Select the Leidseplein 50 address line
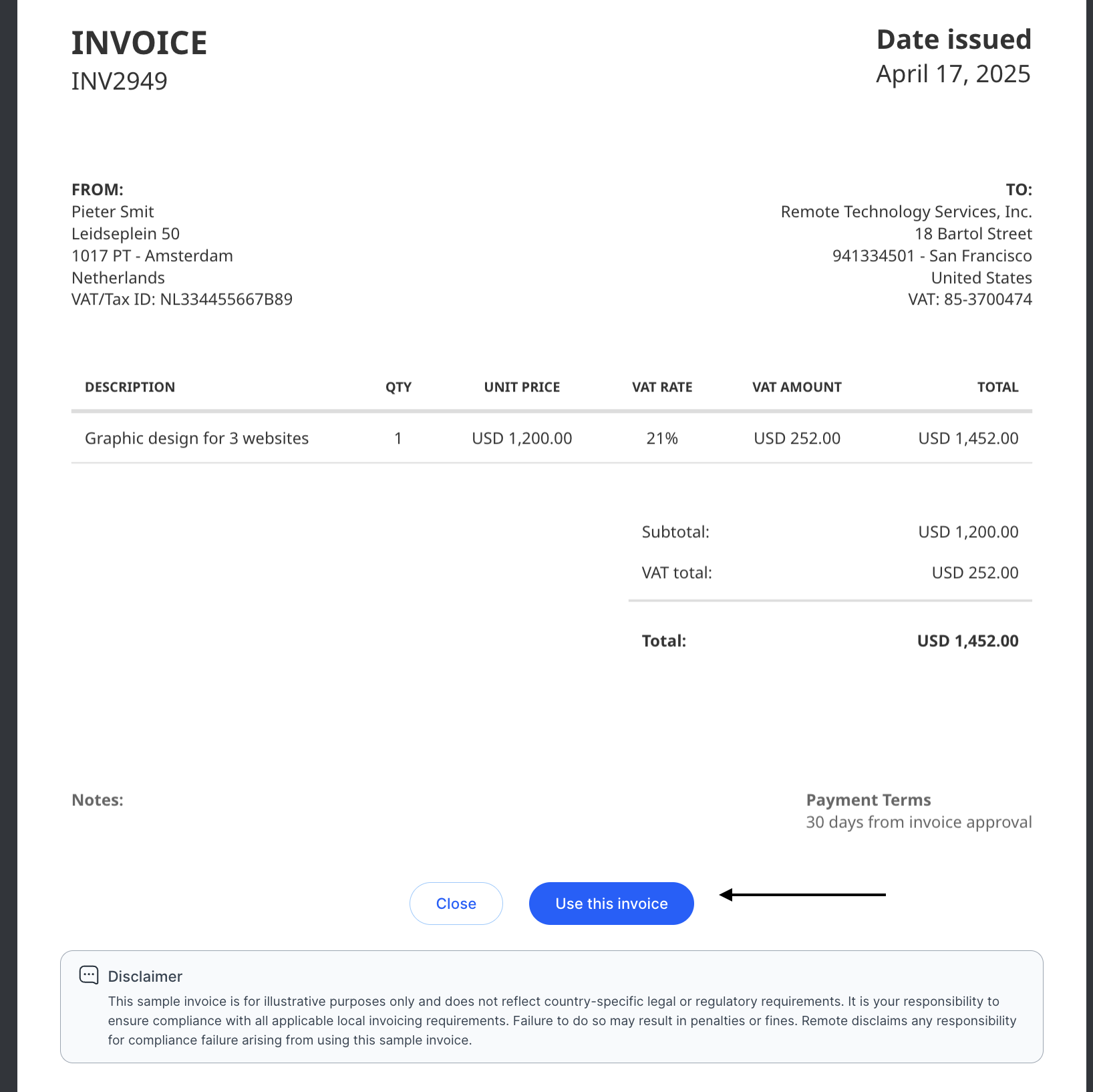This screenshot has height=1092, width=1093. pyautogui.click(x=126, y=234)
